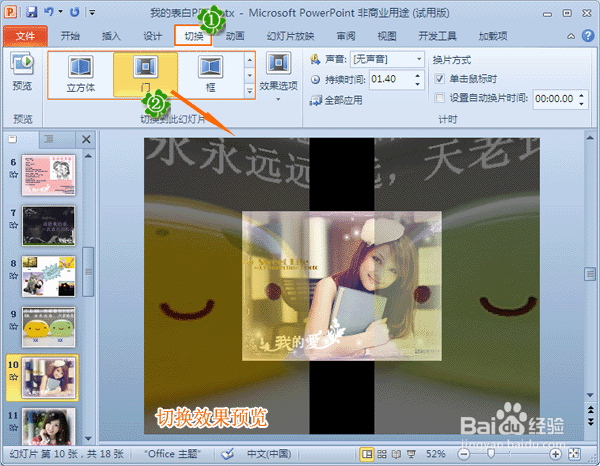
Task: Switch to the 视图 tab
Action: coord(387,36)
